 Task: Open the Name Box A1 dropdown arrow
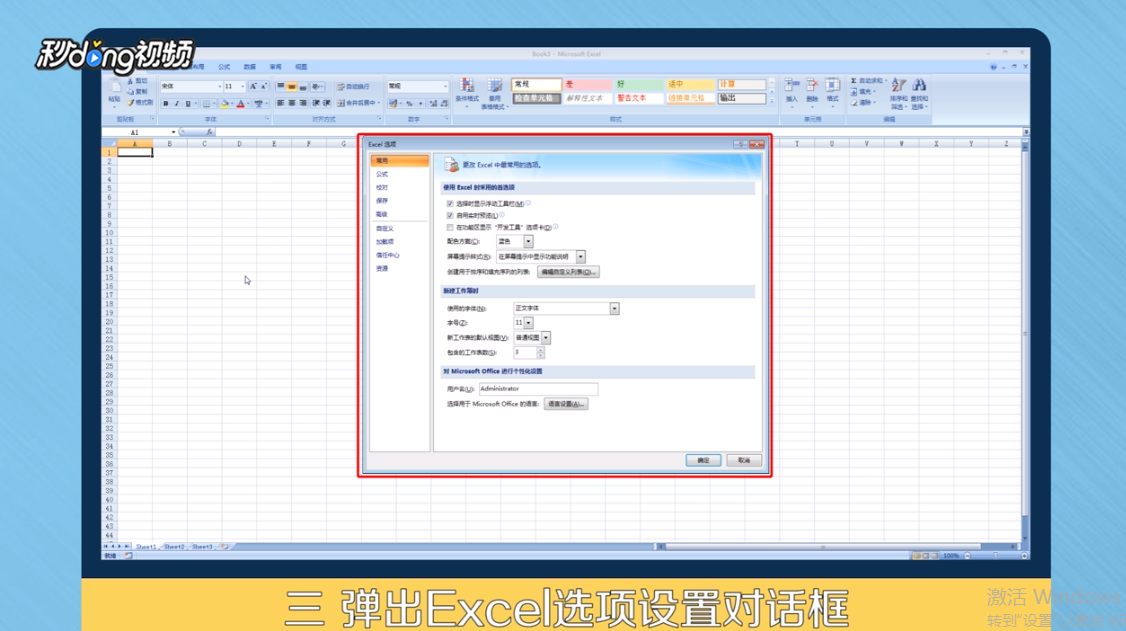(x=173, y=132)
